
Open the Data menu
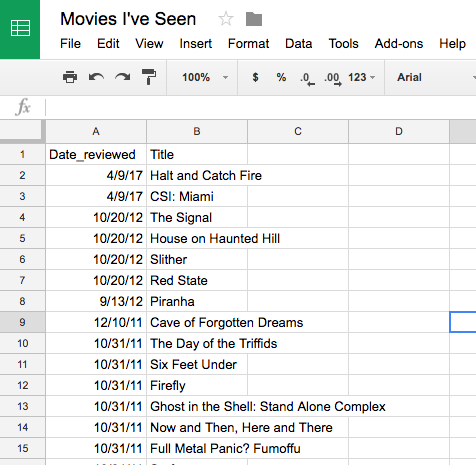pos(299,44)
